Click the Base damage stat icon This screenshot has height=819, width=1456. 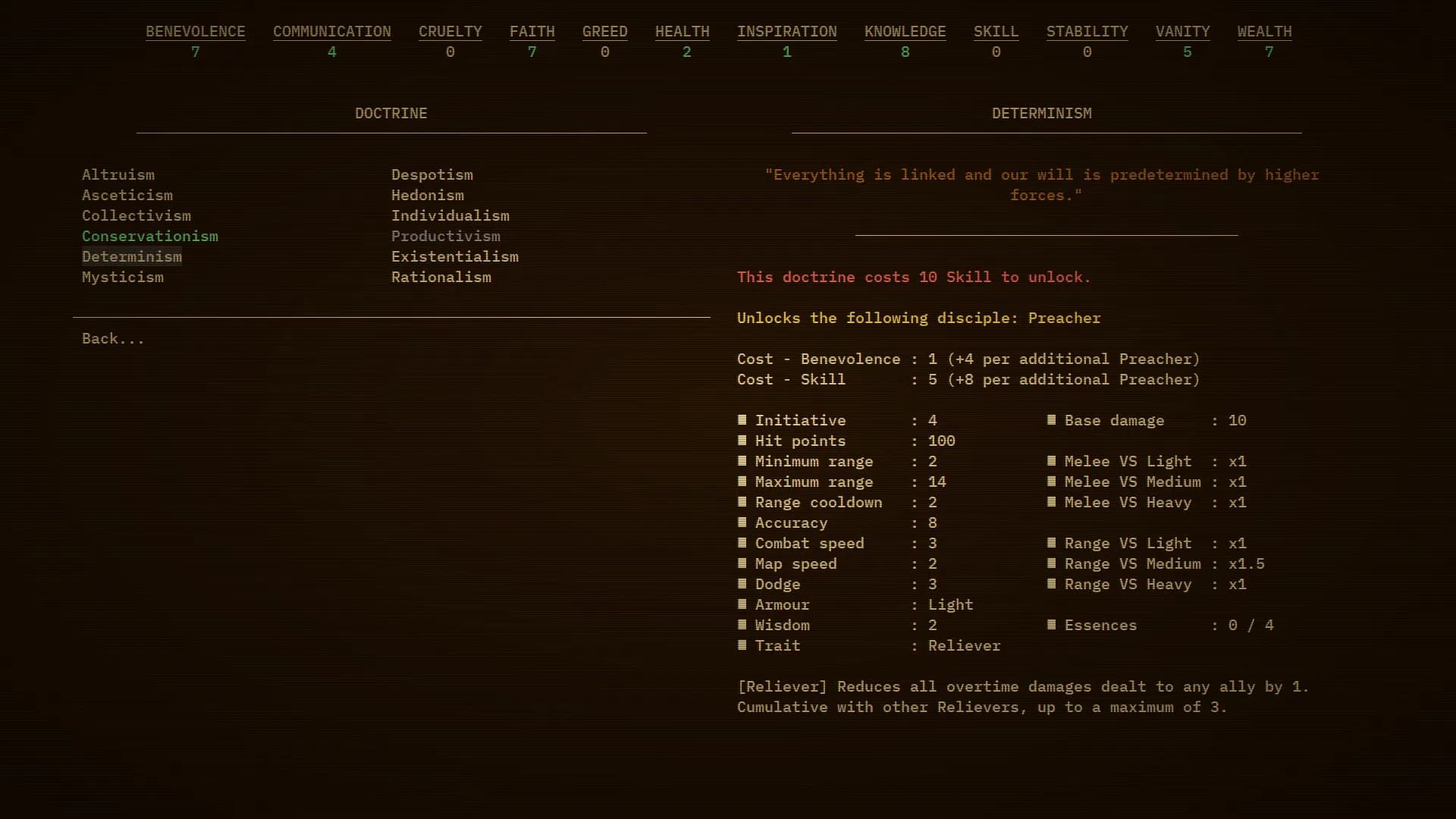[x=1053, y=420]
